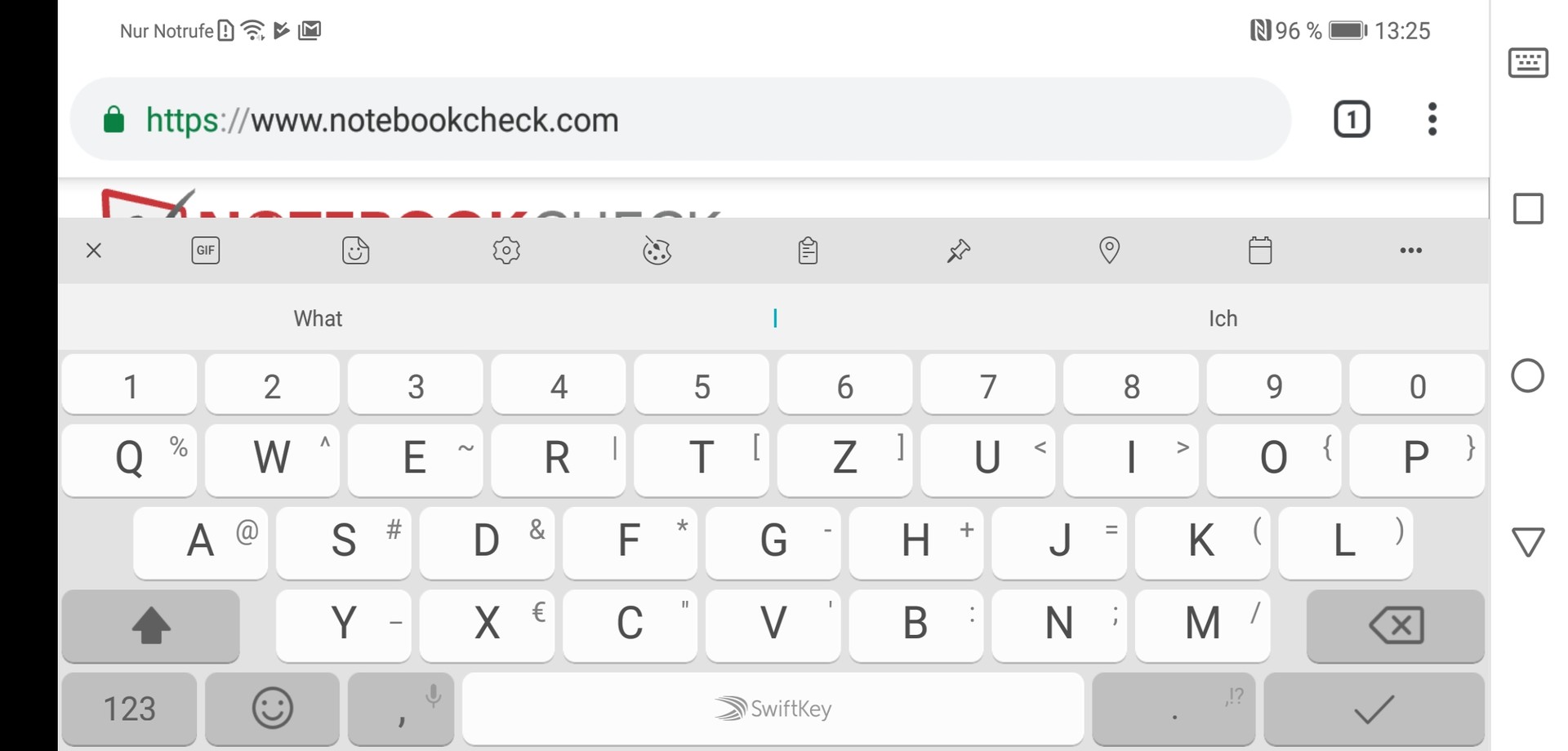Open the calendar icon in toolbar
The width and height of the screenshot is (1568, 751).
[1260, 250]
